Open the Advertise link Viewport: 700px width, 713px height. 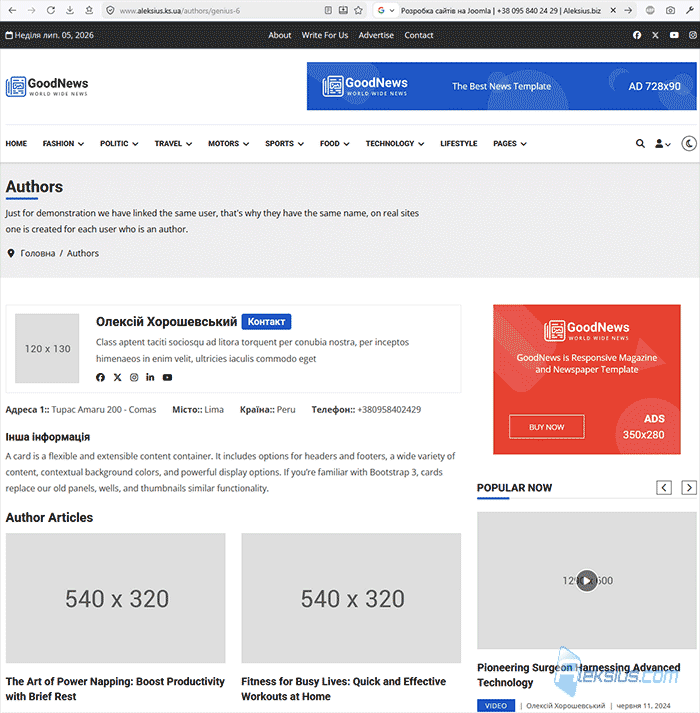(376, 35)
